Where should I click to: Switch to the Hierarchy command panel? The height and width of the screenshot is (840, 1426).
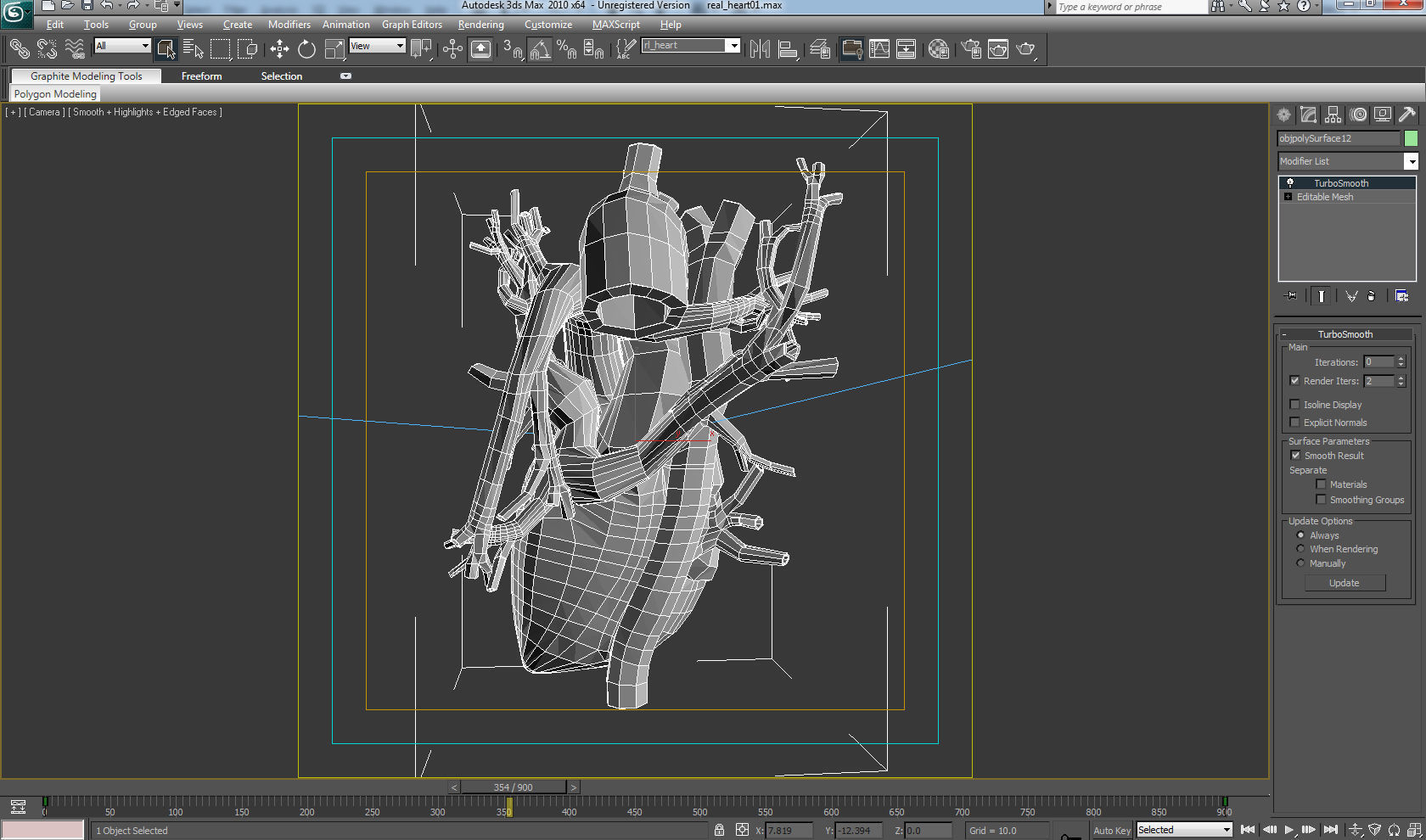click(x=1333, y=115)
